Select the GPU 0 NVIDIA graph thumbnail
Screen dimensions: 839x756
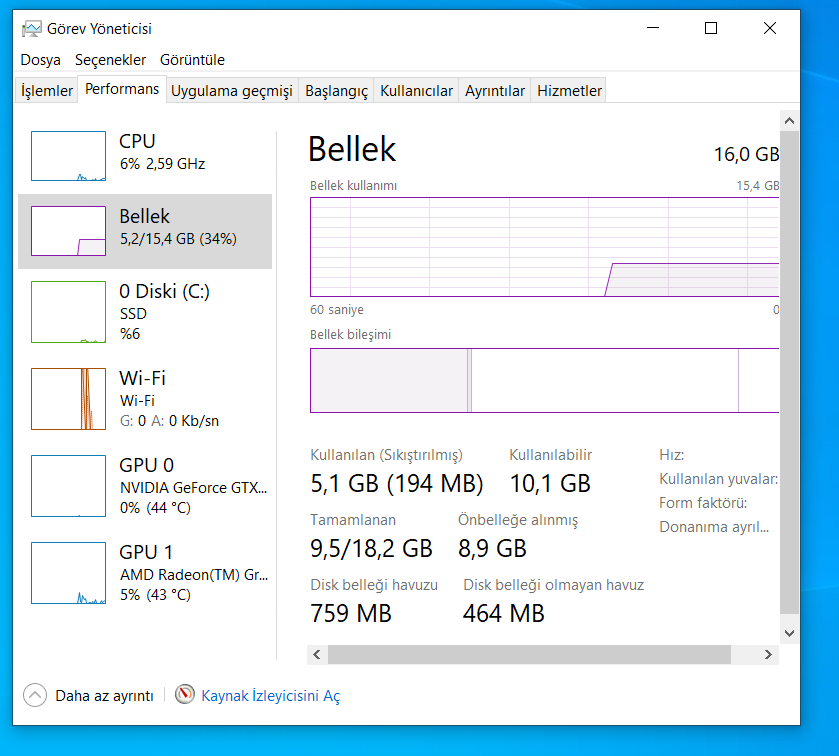(x=68, y=486)
